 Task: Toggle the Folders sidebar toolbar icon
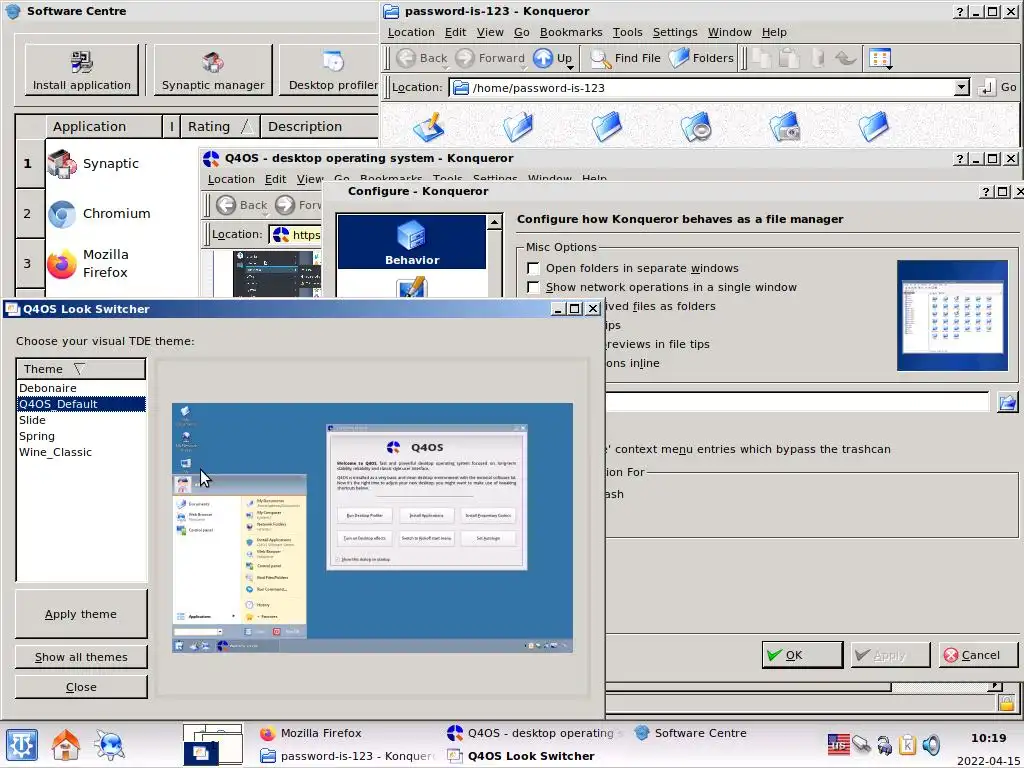coord(679,58)
